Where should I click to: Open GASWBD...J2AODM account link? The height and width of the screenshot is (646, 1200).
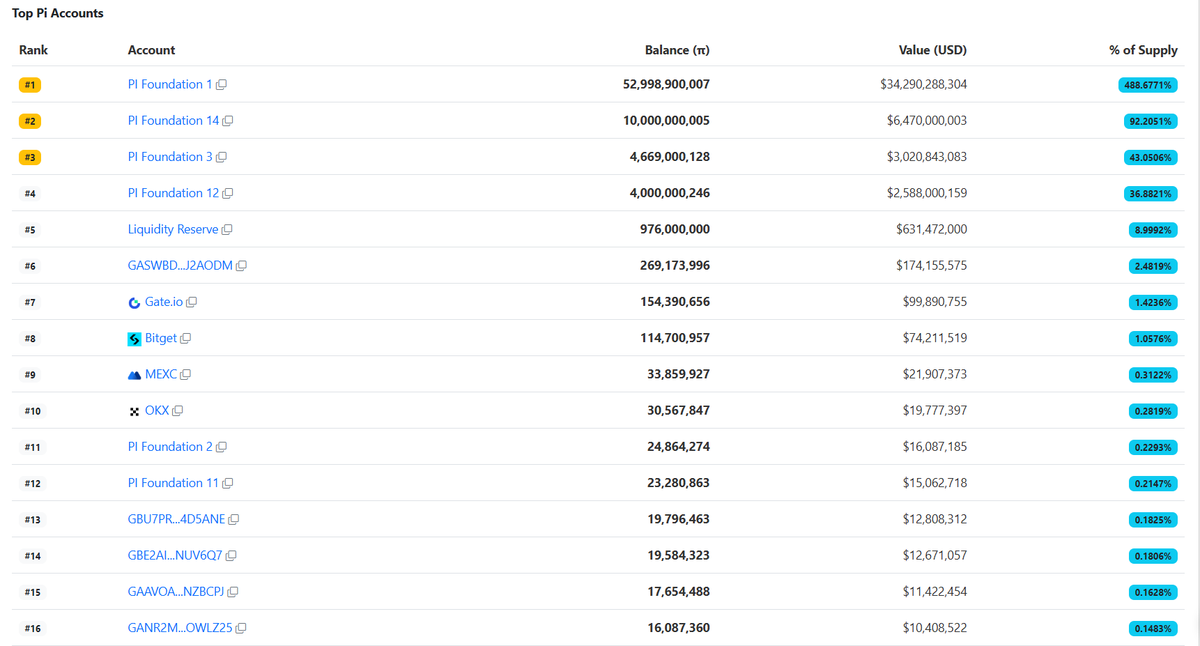click(x=180, y=265)
